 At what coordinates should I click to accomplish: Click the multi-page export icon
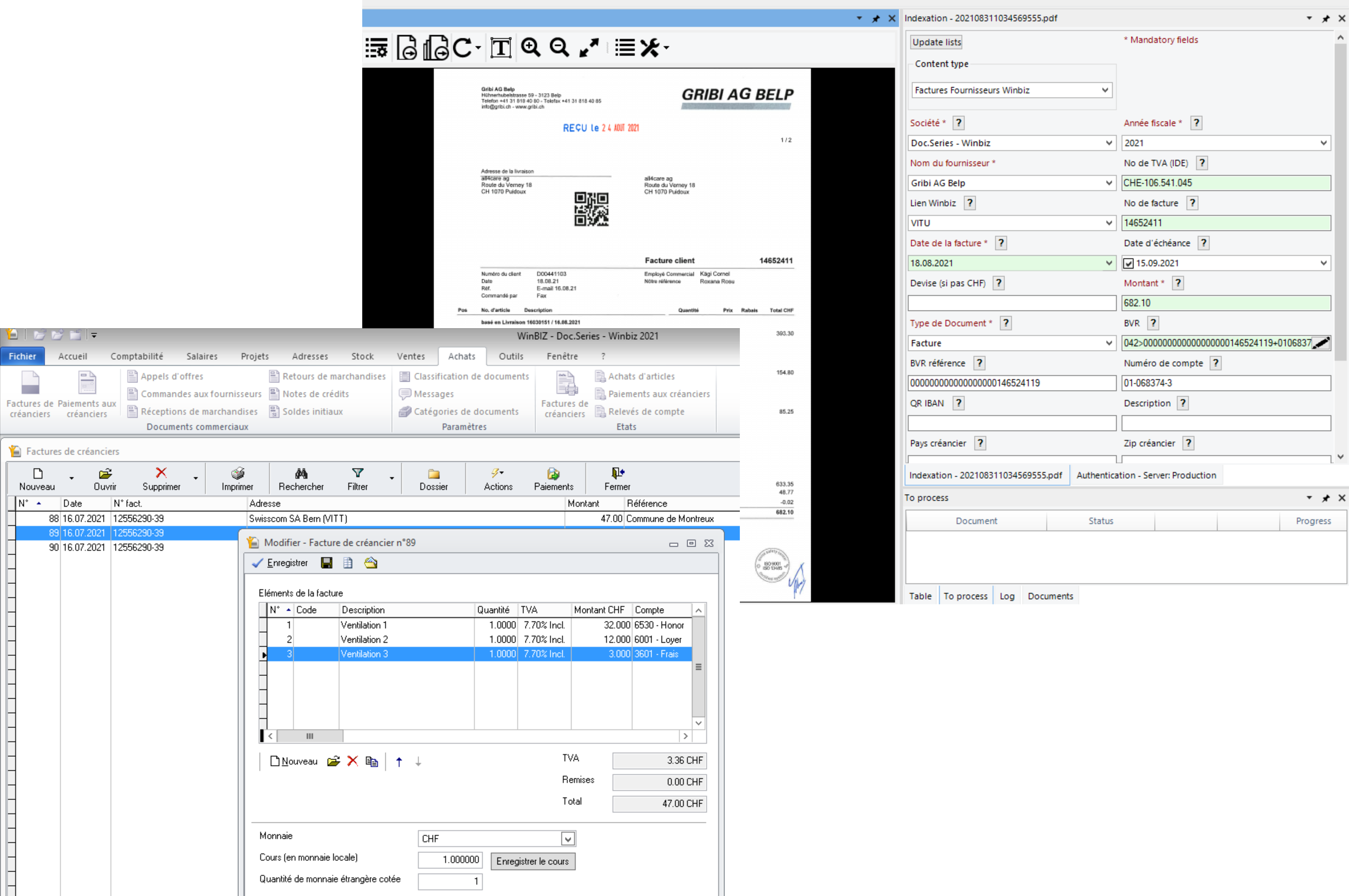point(436,47)
